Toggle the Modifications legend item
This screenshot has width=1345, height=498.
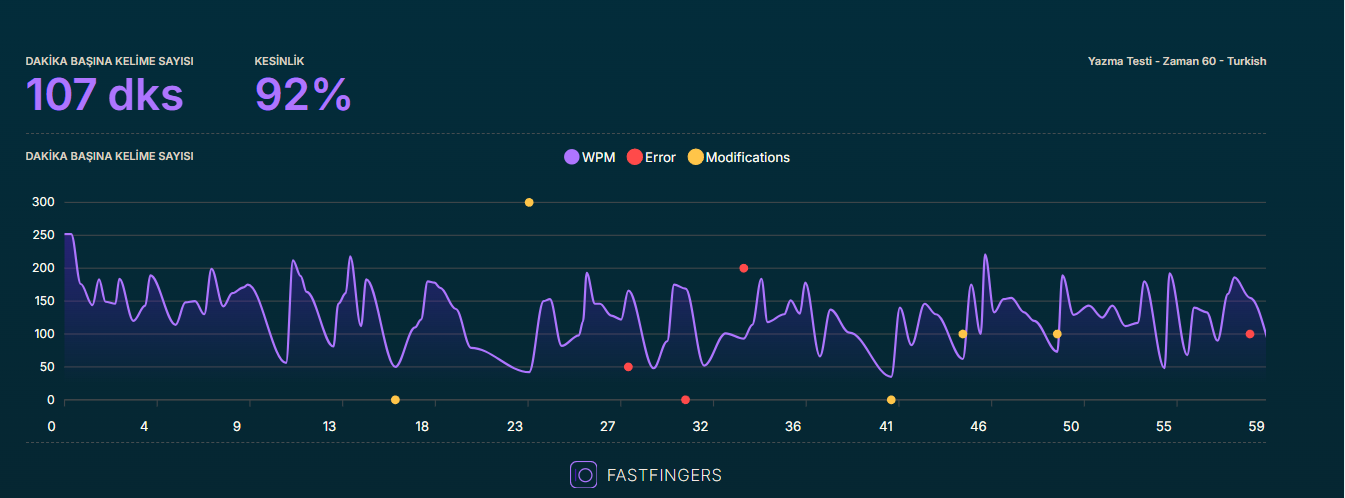(x=739, y=157)
